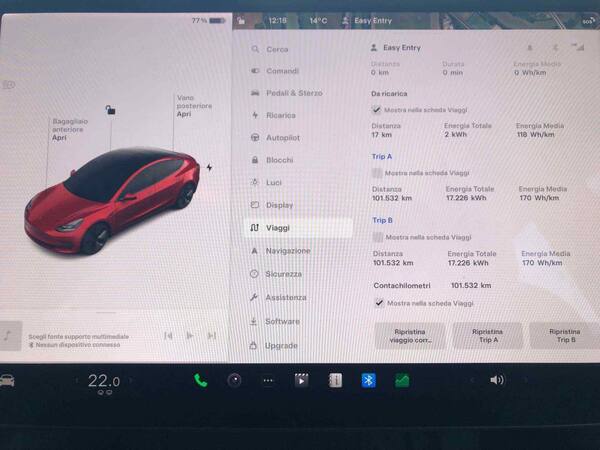Tap the car controls icon in bottom bar
The height and width of the screenshot is (450, 600).
point(9,380)
